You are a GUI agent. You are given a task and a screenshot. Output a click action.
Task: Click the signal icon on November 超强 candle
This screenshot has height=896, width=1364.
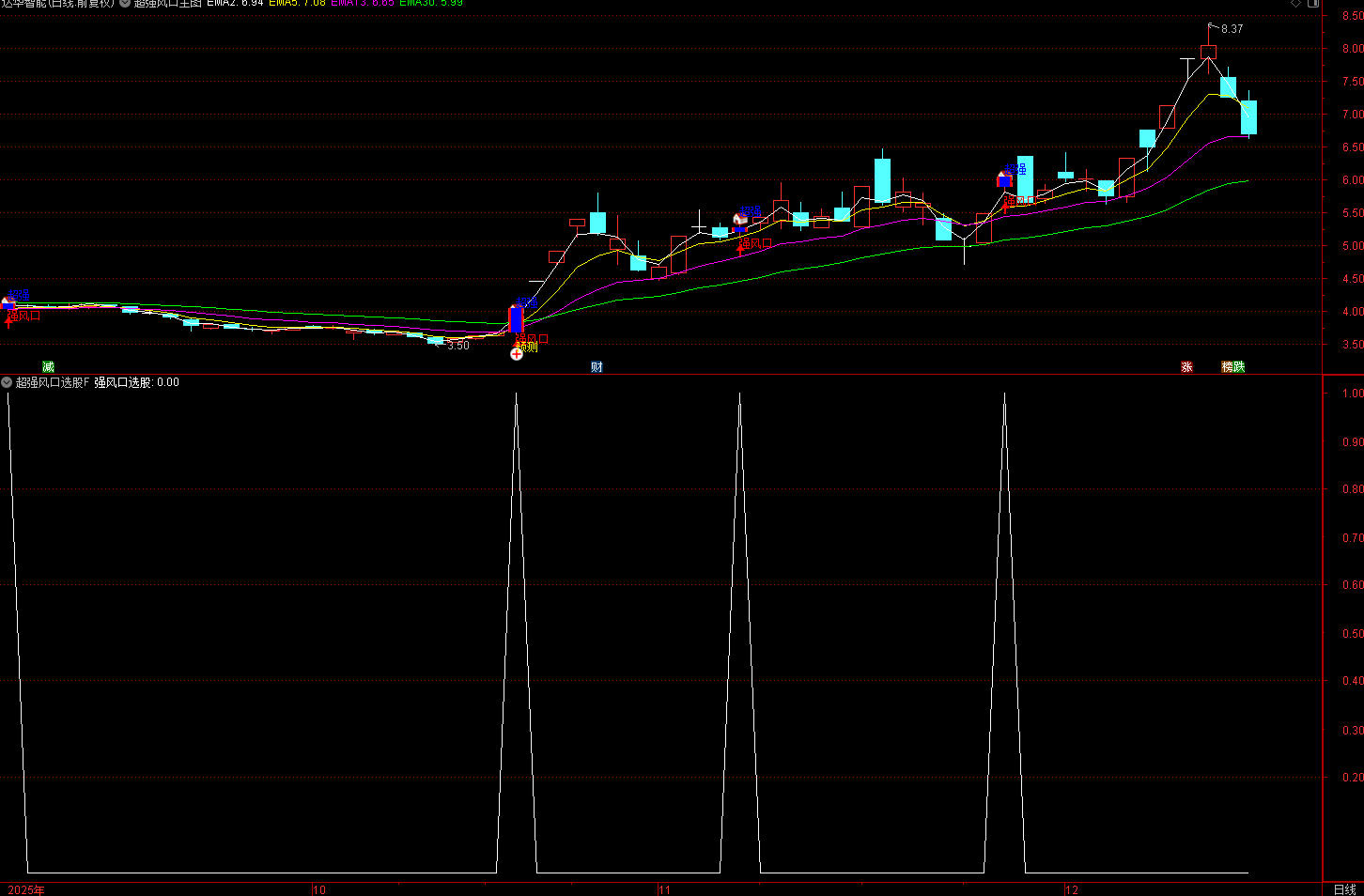tap(739, 219)
